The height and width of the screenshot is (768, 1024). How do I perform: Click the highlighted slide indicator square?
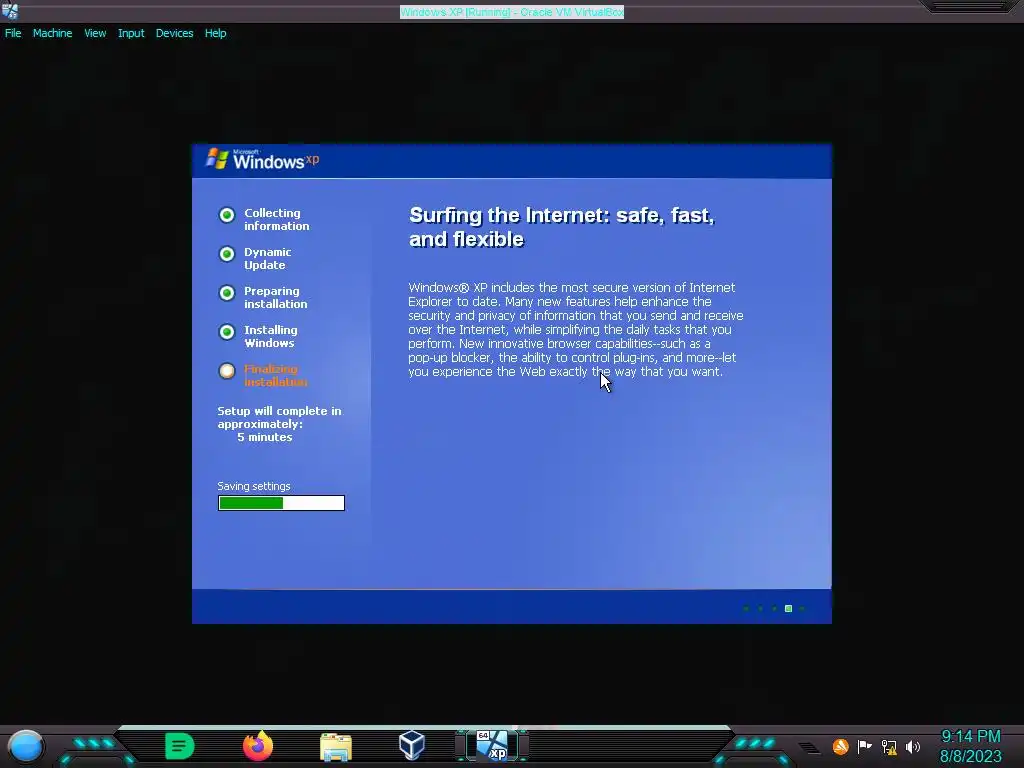pyautogui.click(x=788, y=609)
